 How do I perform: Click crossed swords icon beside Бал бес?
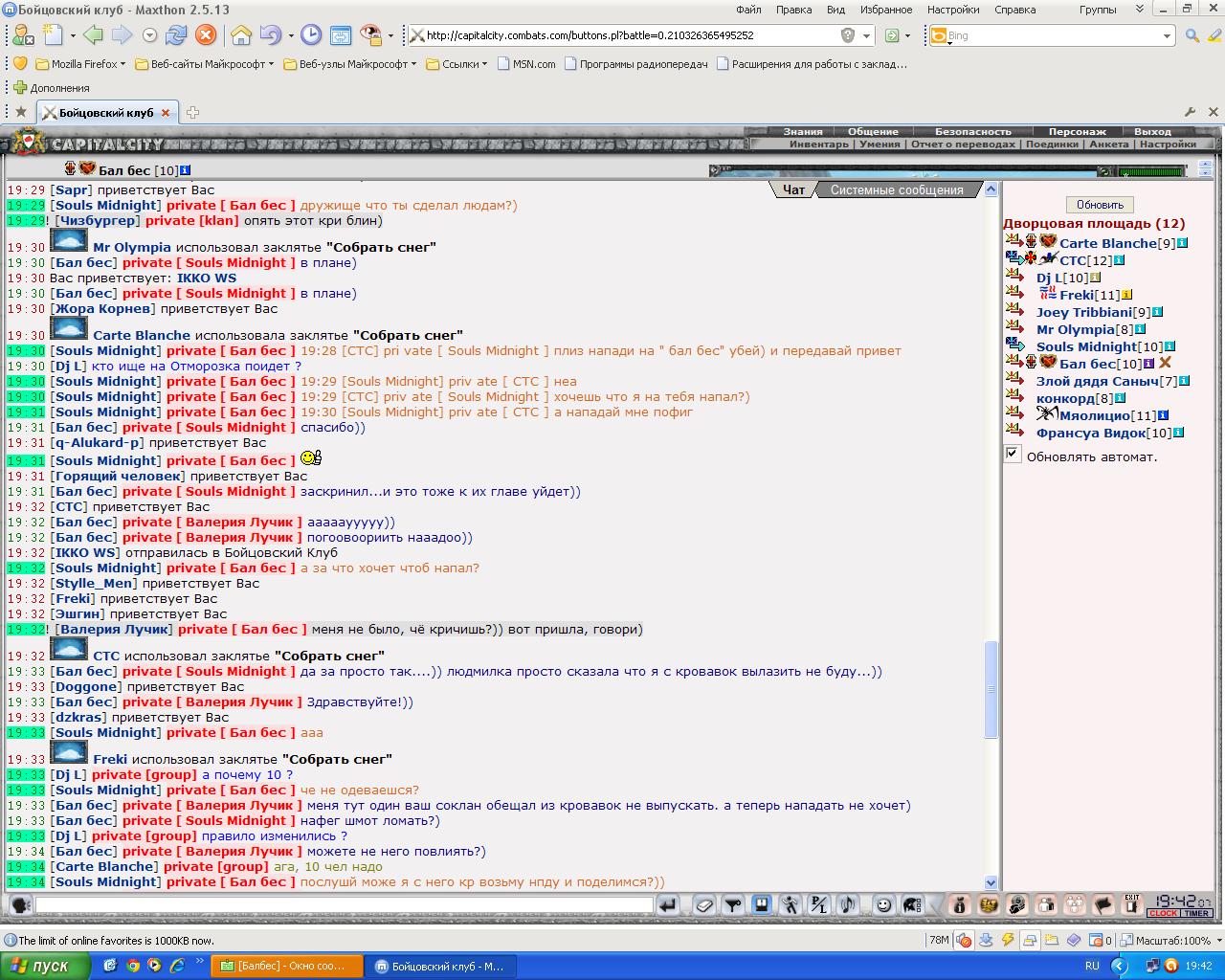(1165, 363)
